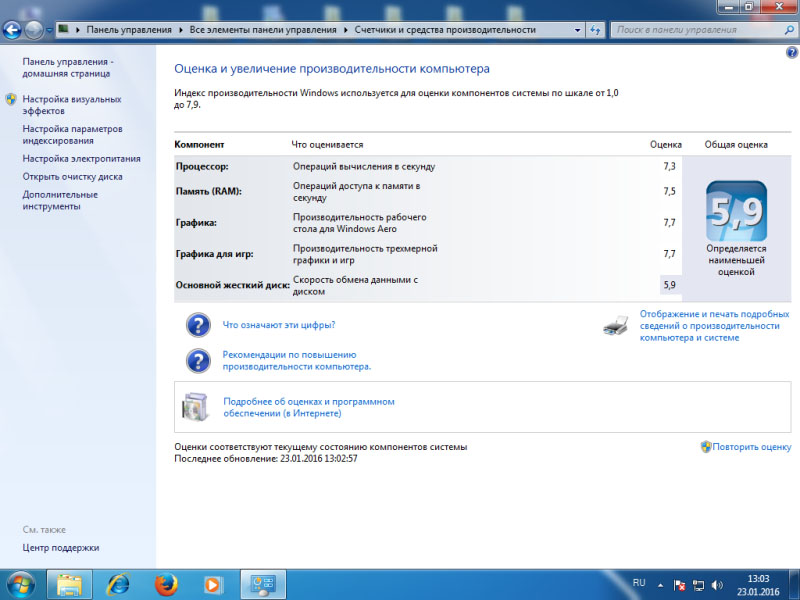Image resolution: width=800 pixels, height=600 pixels.
Task: Click question icon beside 'Что означают эти цифры?'
Action: [198, 325]
